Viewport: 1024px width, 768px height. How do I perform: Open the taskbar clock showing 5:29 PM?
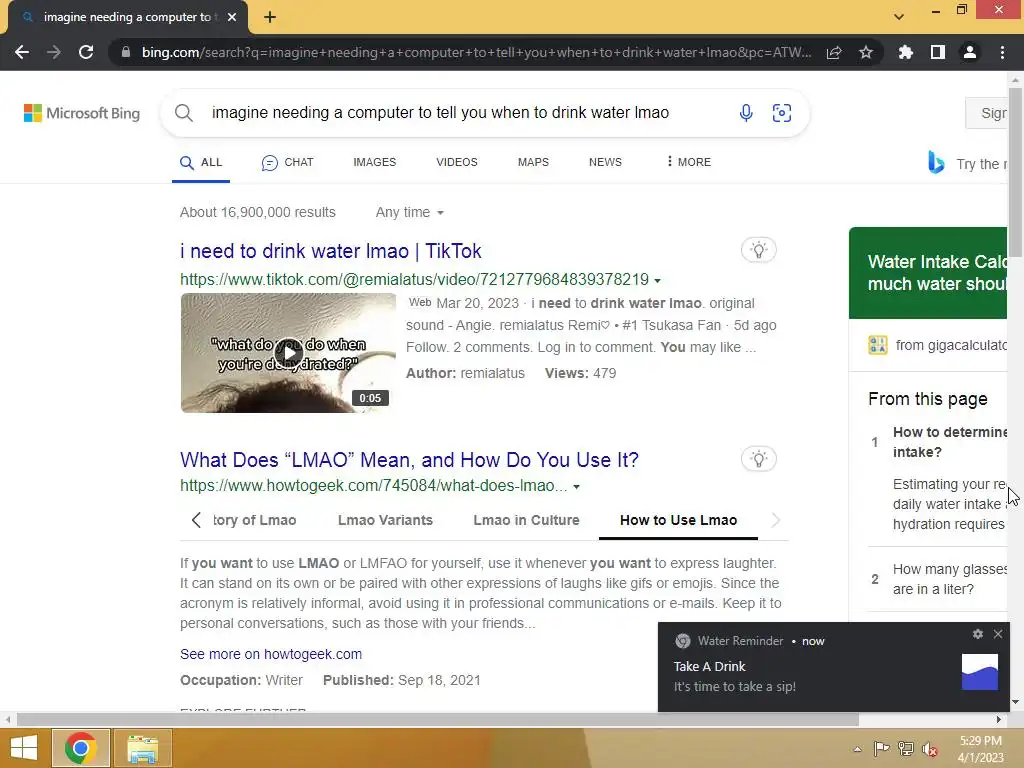980,749
